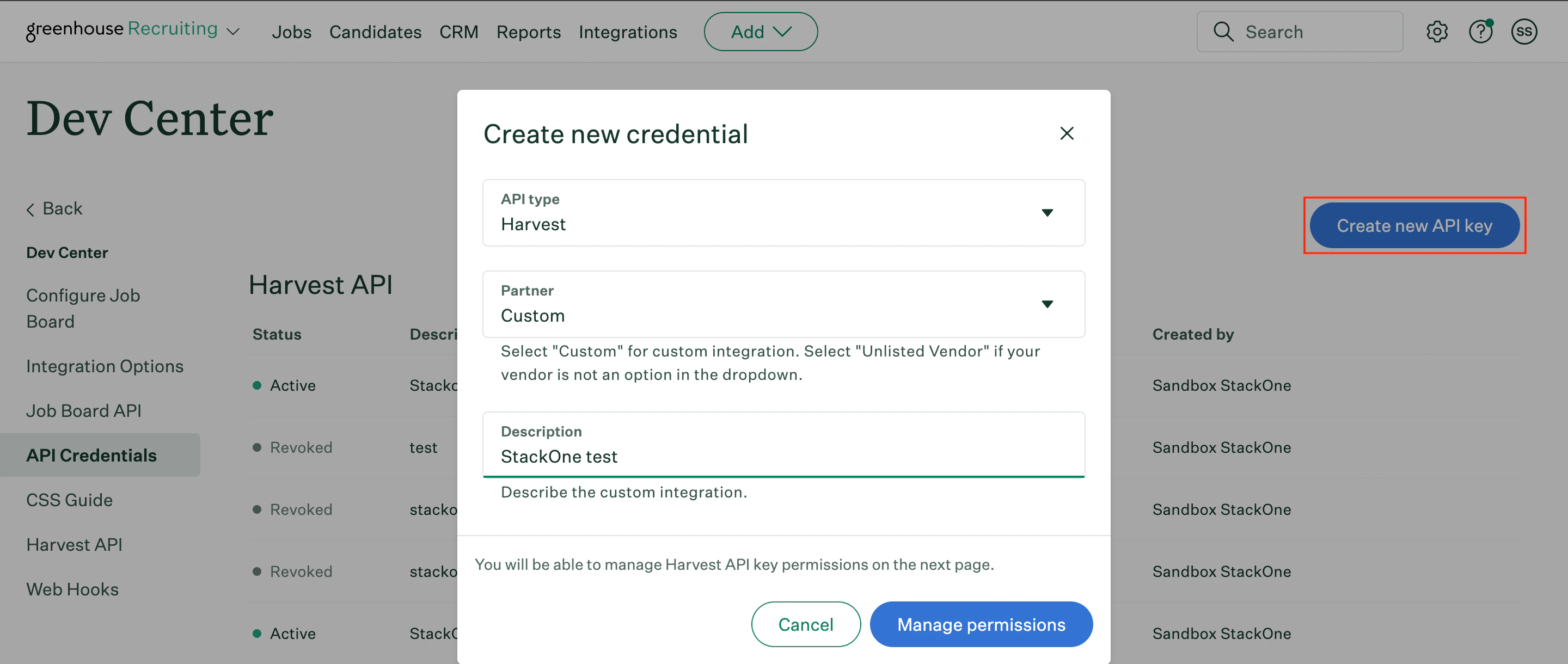Open the Job Board API sidebar link
The height and width of the screenshot is (664, 1568).
coord(83,410)
